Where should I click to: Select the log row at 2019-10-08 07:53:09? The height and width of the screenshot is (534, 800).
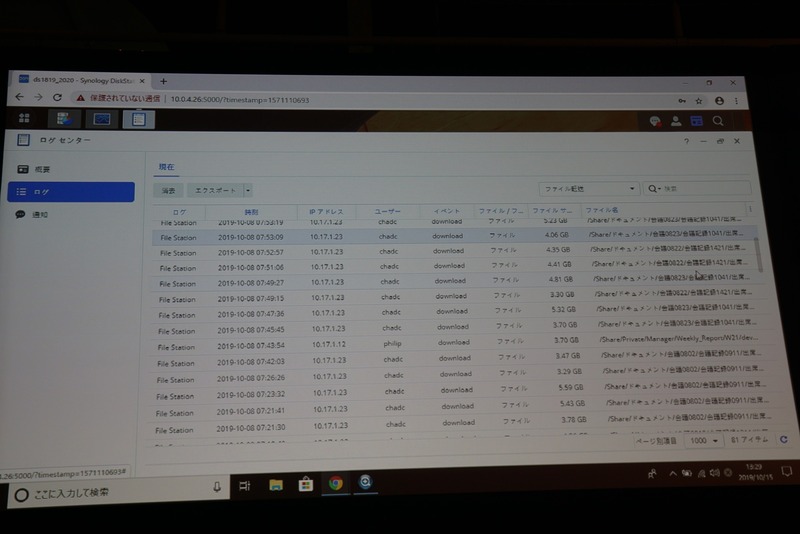[453, 236]
